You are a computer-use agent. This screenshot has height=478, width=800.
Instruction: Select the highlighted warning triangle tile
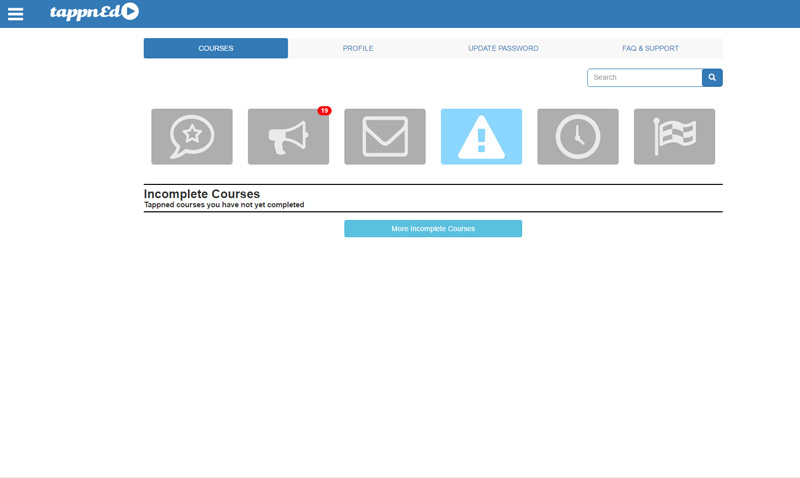point(481,137)
